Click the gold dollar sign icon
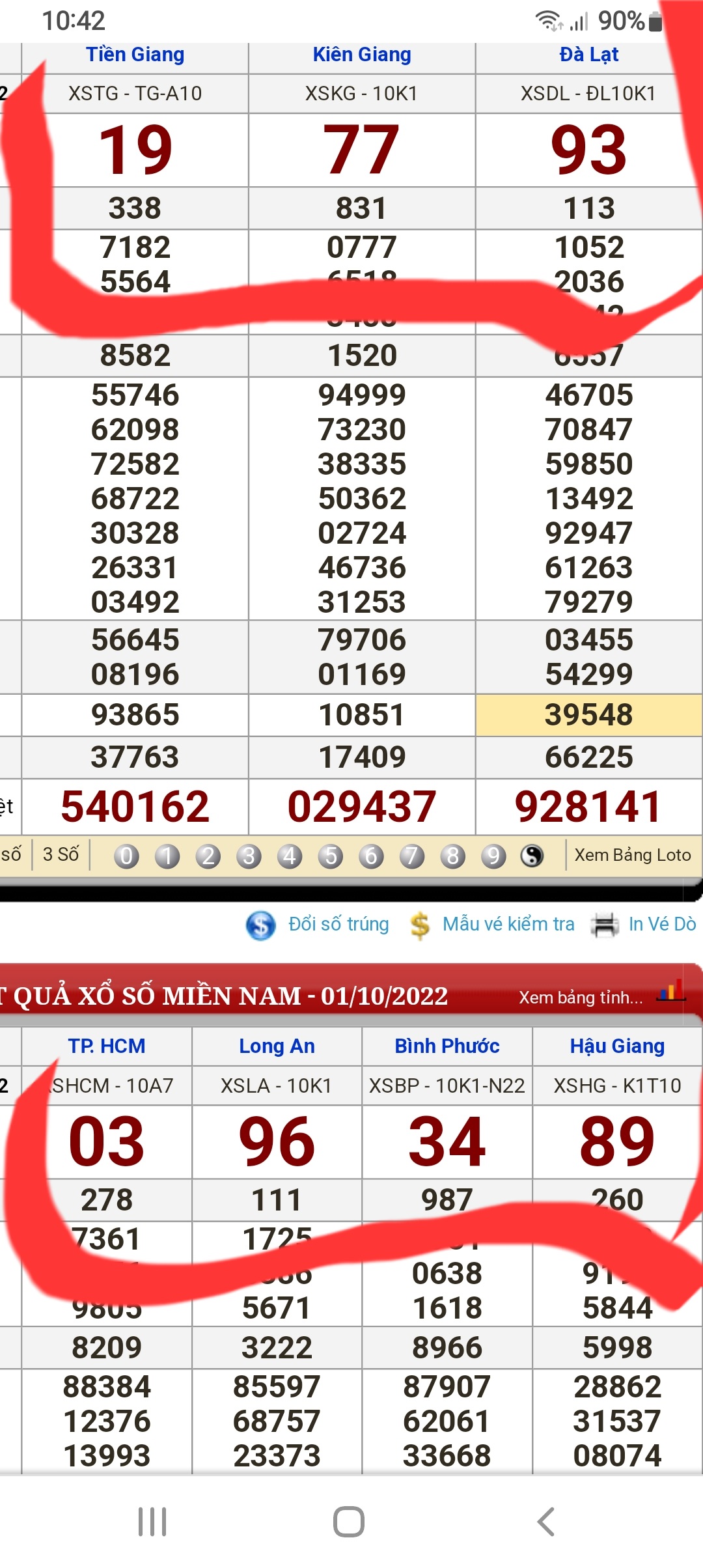The height and width of the screenshot is (1568, 703). (420, 925)
